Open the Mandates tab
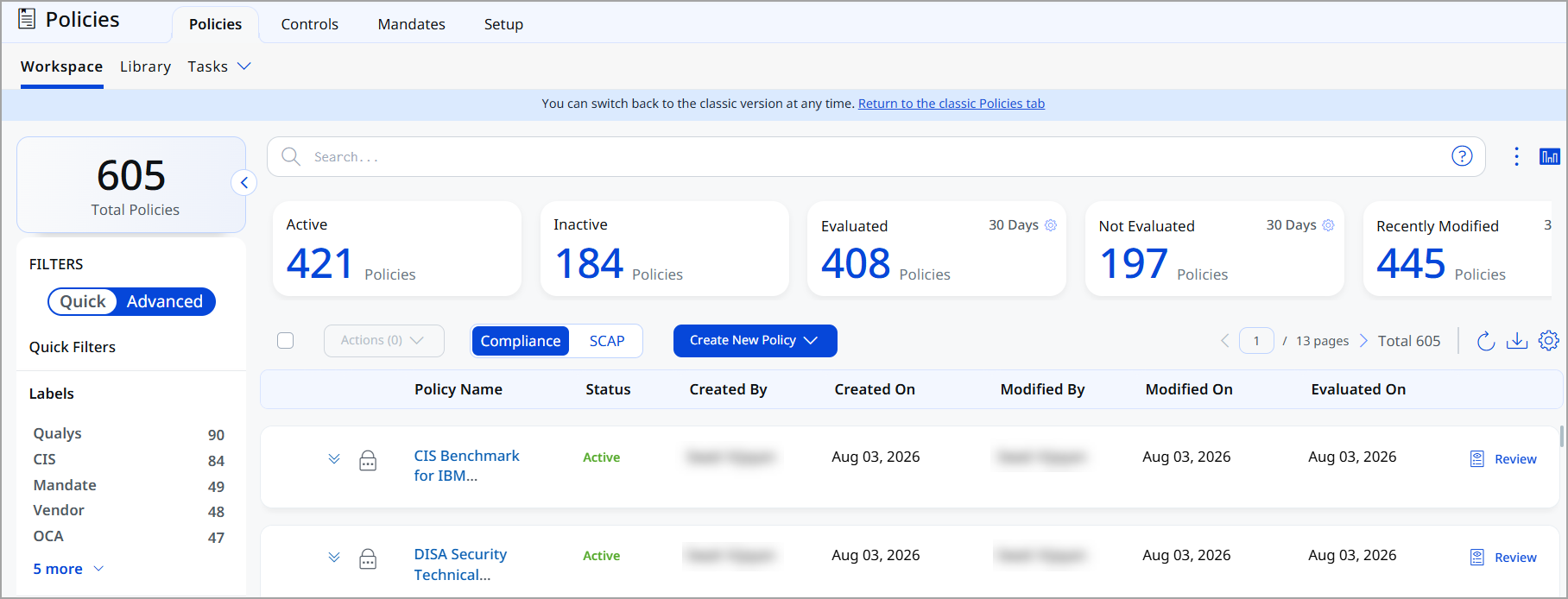Screen dimensions: 1568x599 point(411,24)
